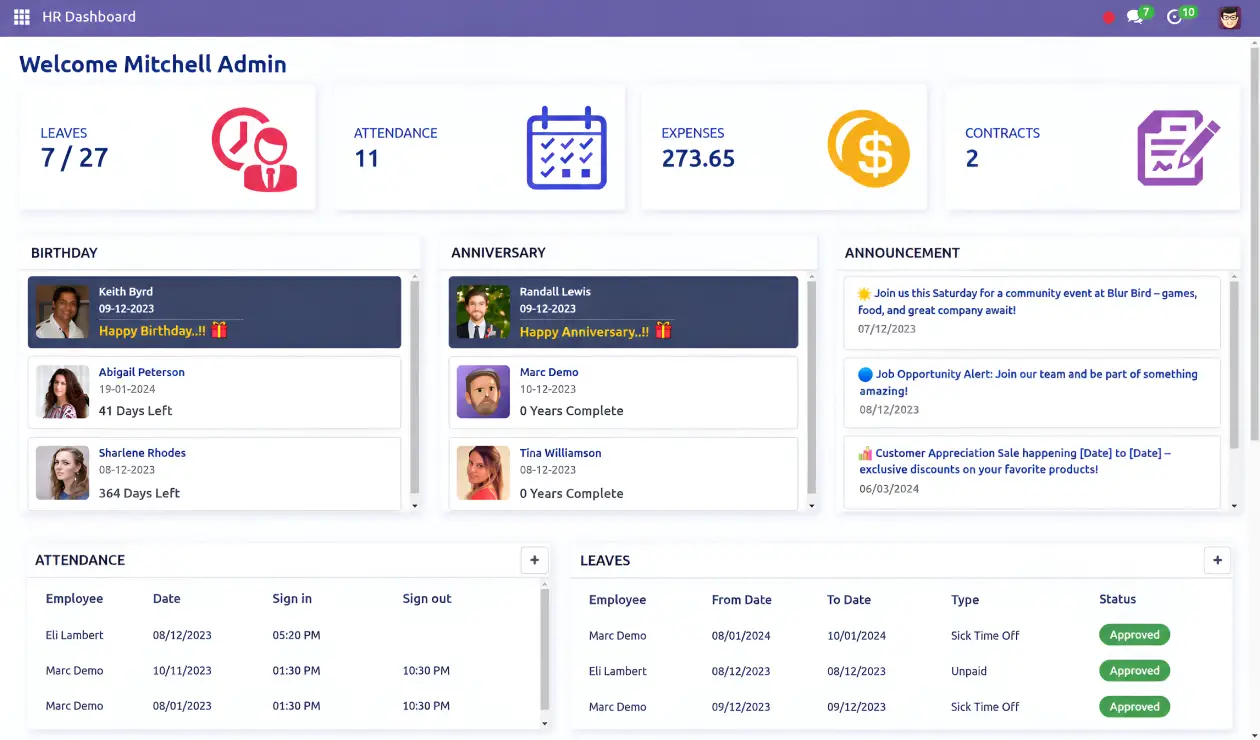Image resolution: width=1260 pixels, height=740 pixels.
Task: Click Welcome Mitchell Admin heading
Action: point(153,64)
